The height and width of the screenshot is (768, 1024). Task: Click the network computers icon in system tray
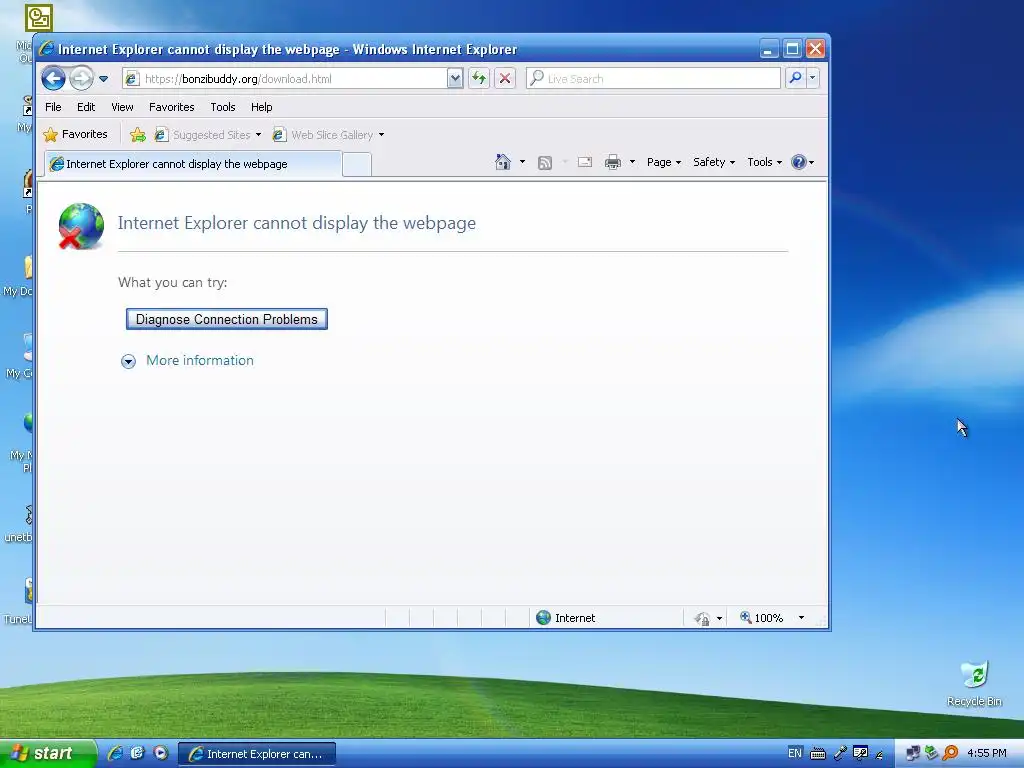coord(912,754)
